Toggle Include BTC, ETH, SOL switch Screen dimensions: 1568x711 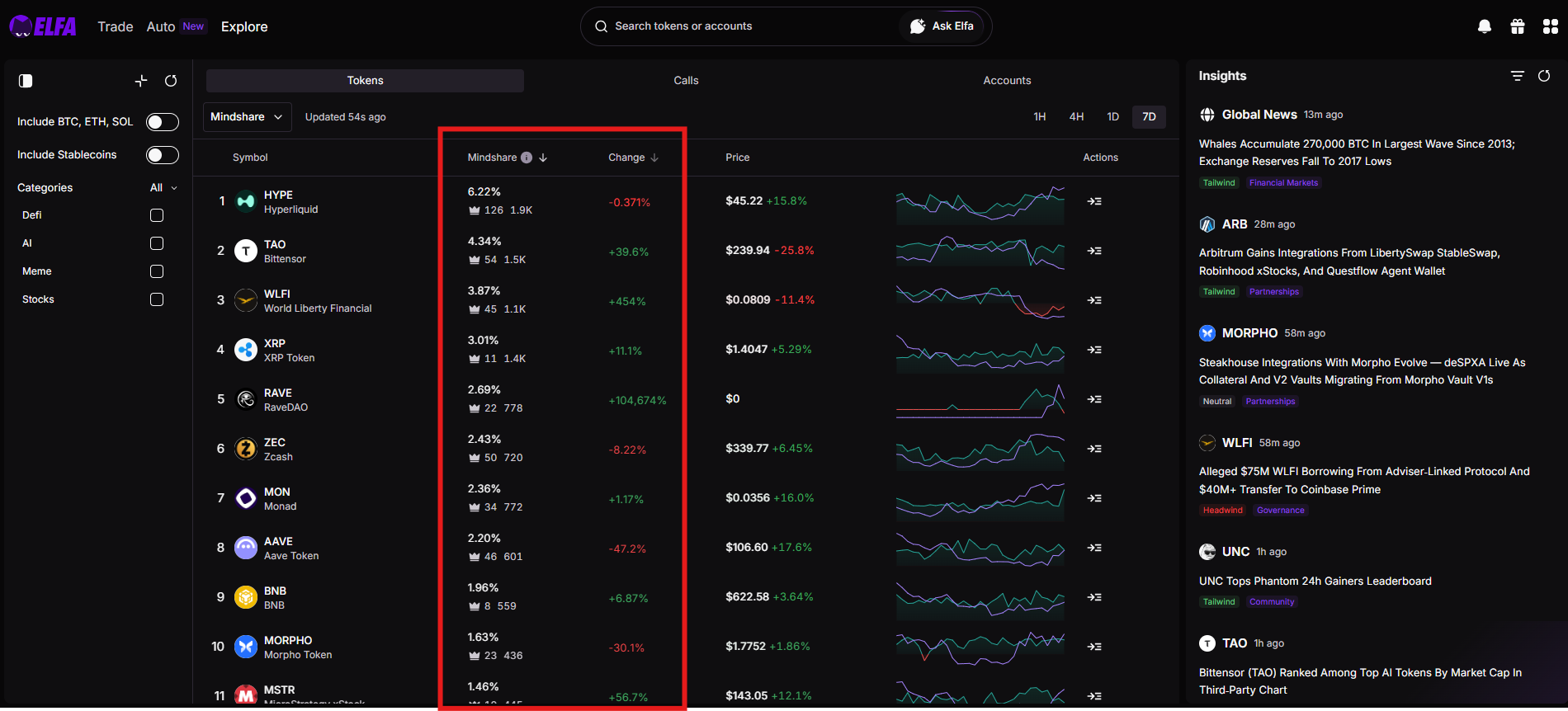163,122
